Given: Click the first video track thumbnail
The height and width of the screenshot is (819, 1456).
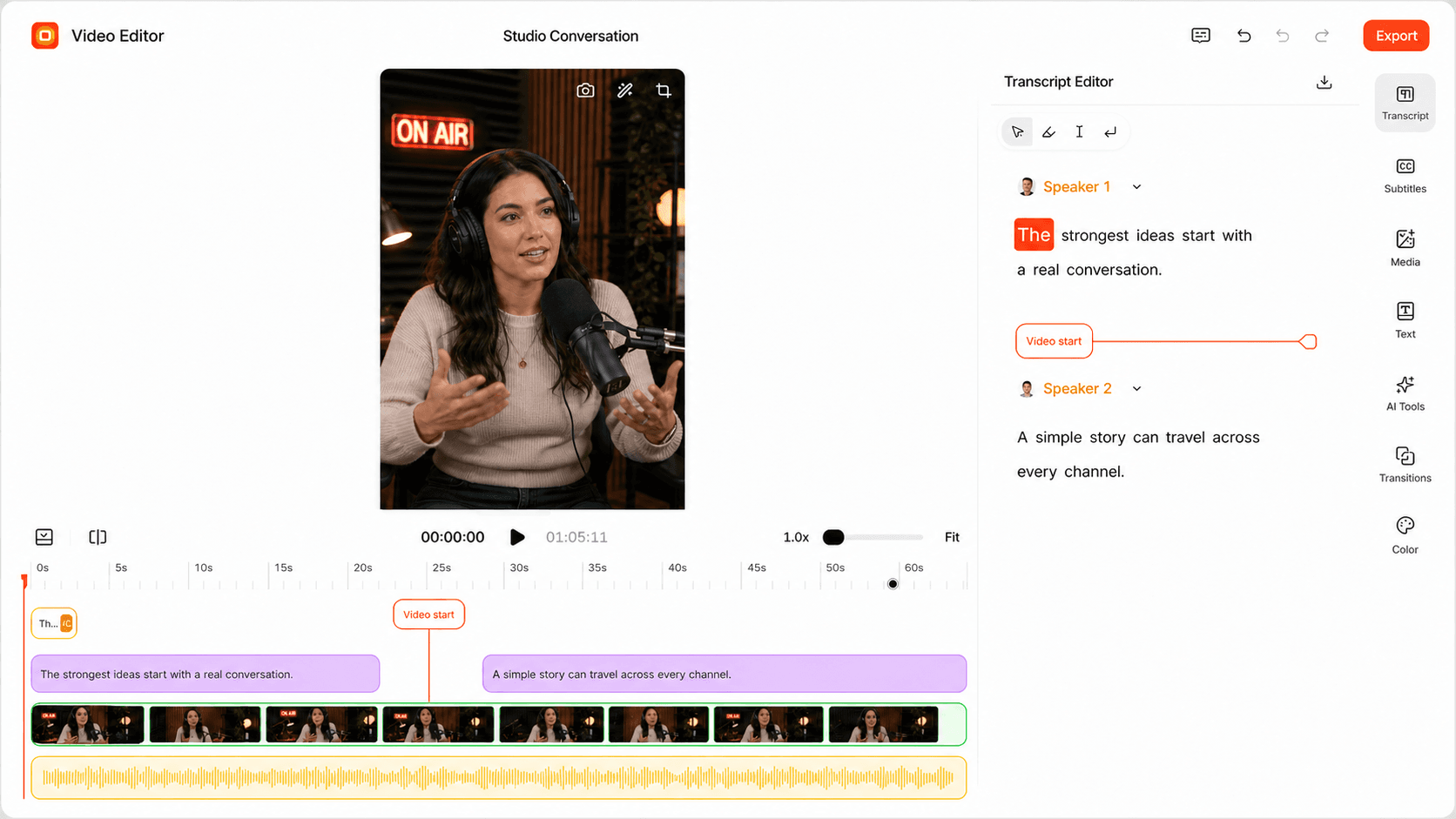Looking at the screenshot, I should point(88,724).
